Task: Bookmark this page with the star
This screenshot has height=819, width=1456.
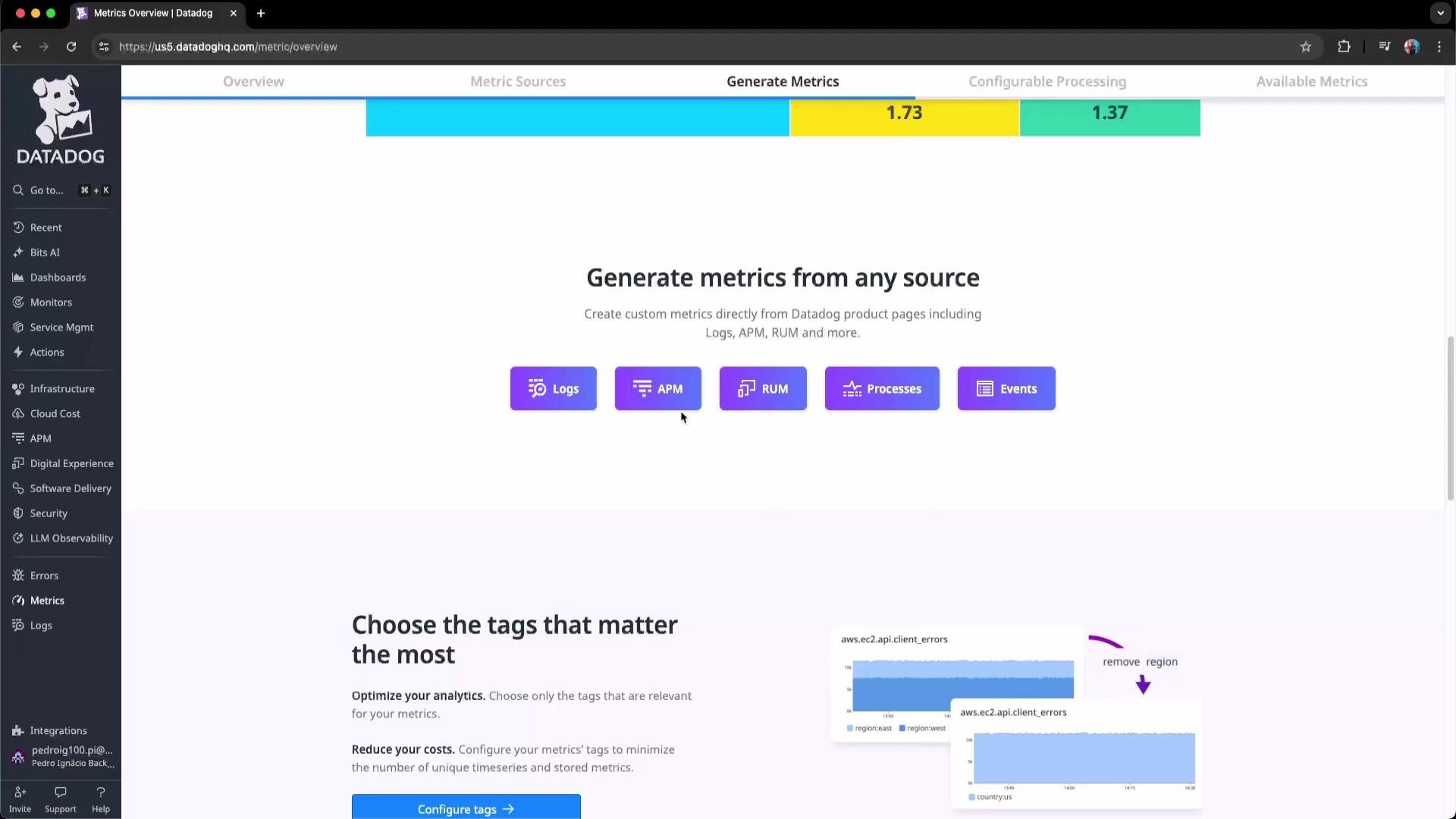Action: pyautogui.click(x=1306, y=47)
